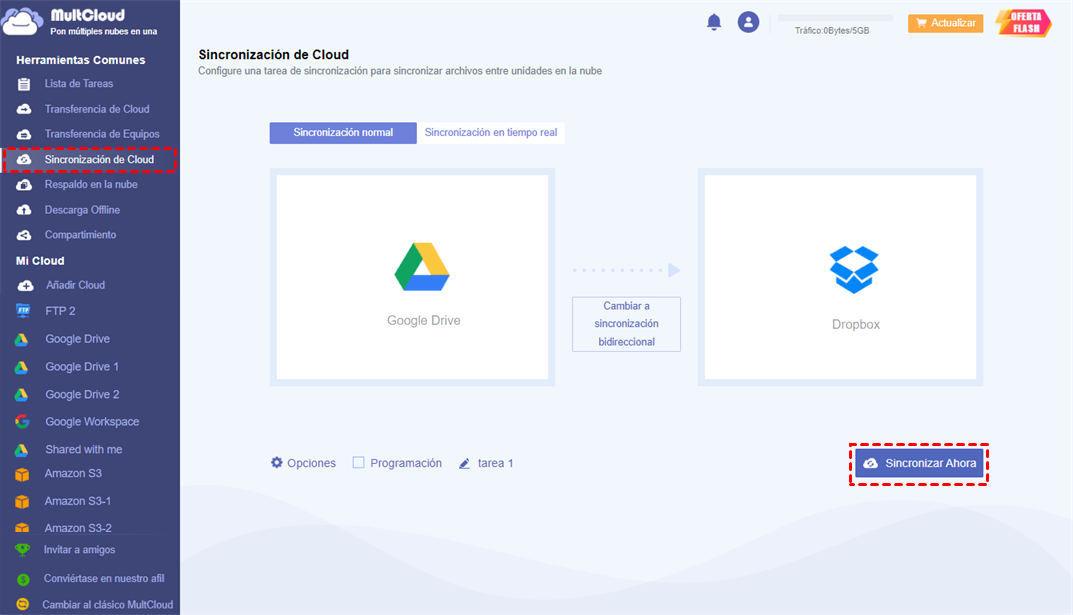Click the Google Workspace icon
The height and width of the screenshot is (615, 1073).
tap(22, 421)
